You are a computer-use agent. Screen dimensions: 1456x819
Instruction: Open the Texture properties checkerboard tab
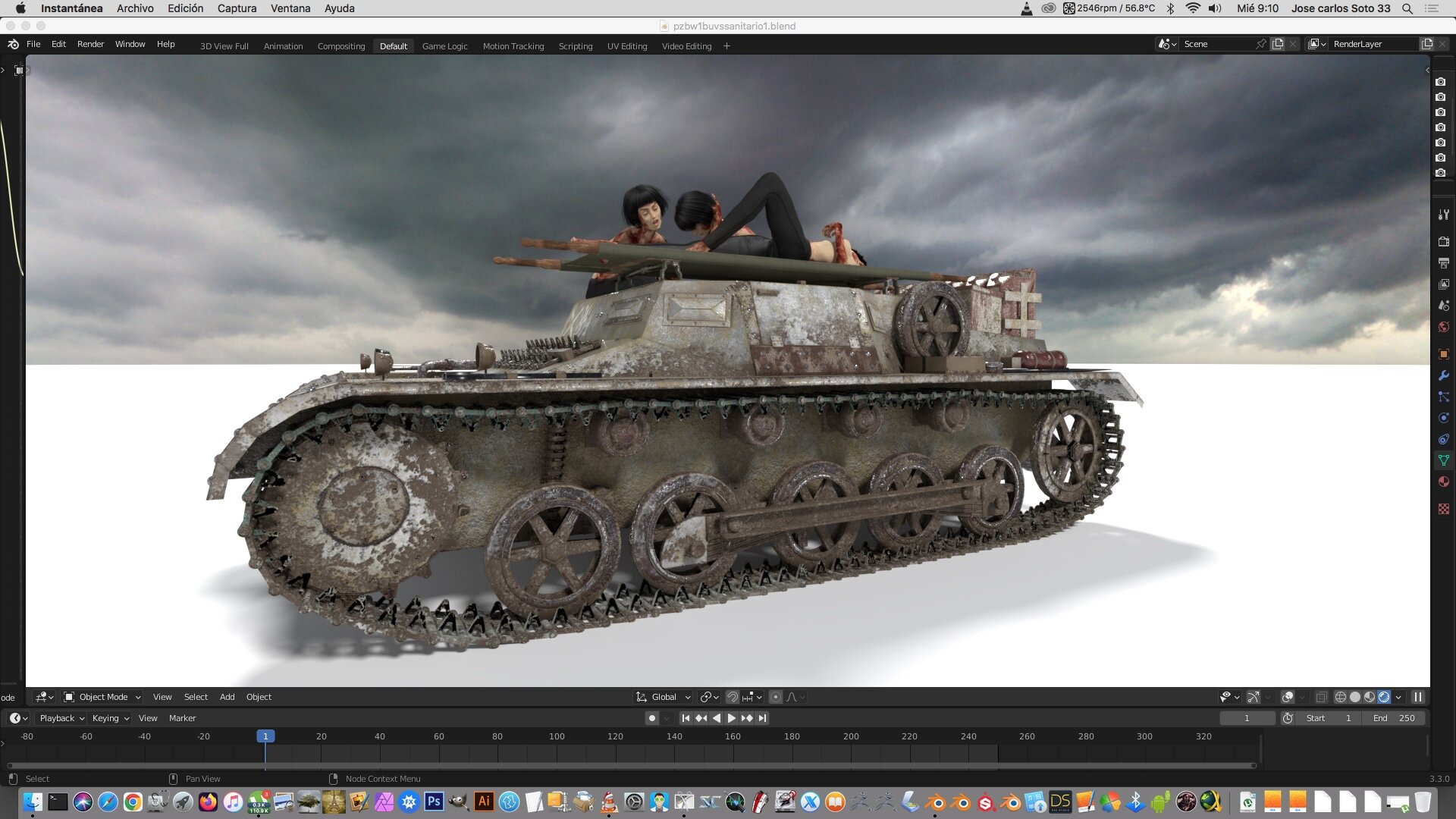(x=1443, y=509)
